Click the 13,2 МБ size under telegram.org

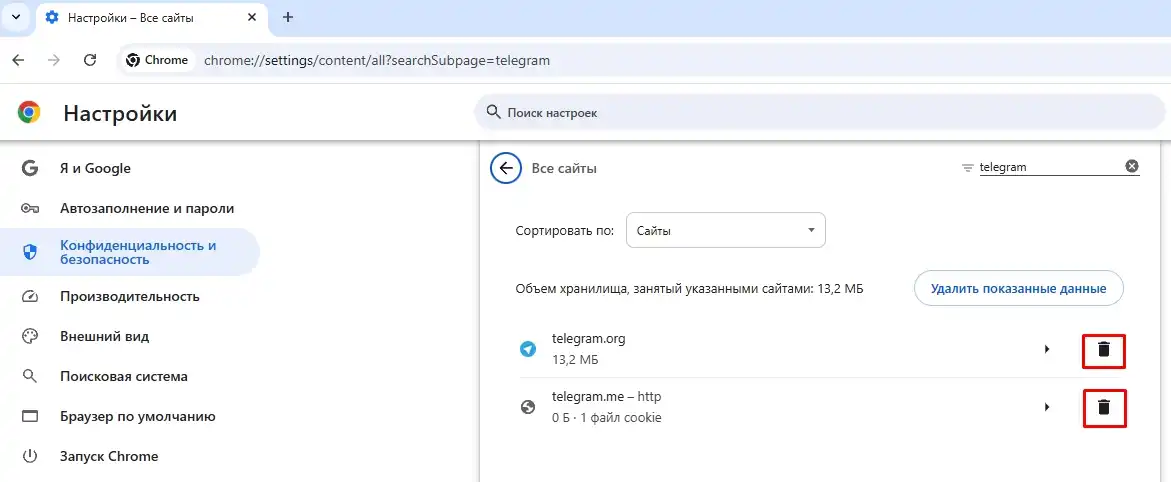[x=575, y=360]
